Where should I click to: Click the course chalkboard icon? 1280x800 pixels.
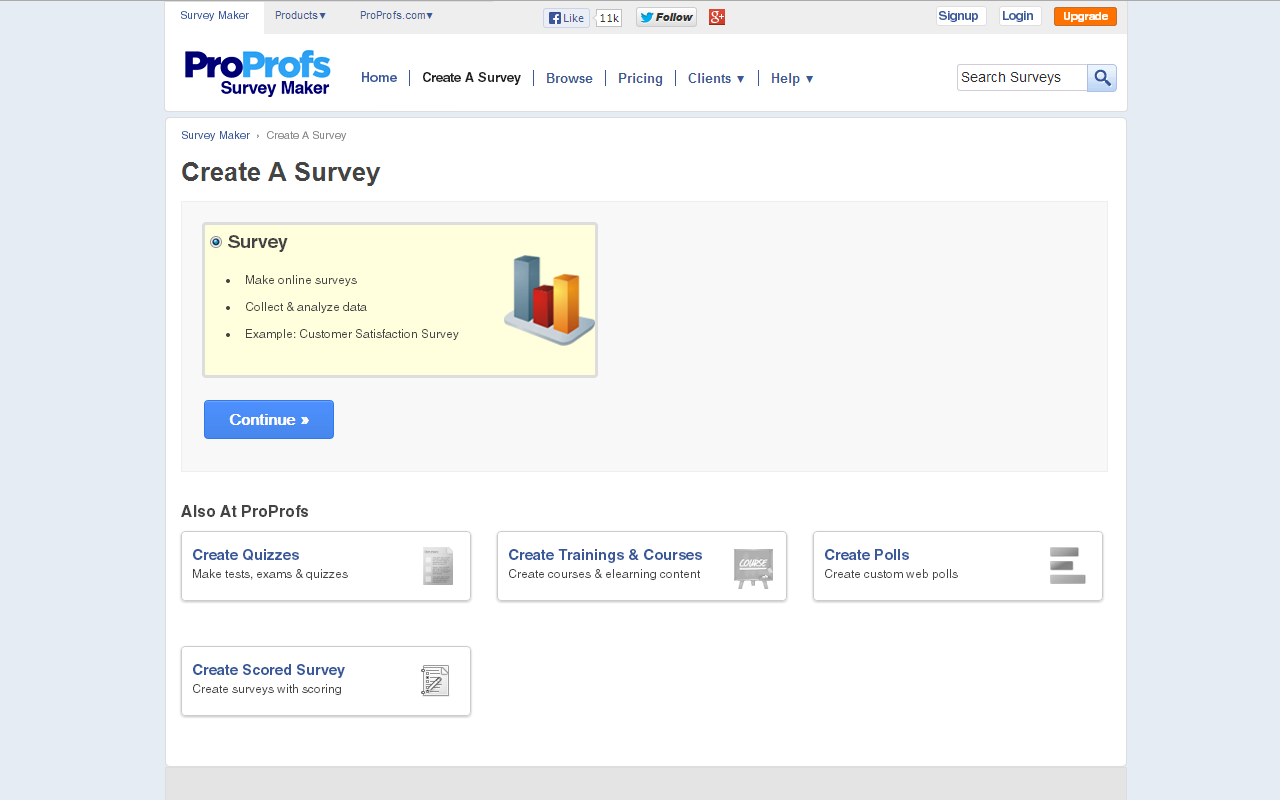click(x=753, y=567)
